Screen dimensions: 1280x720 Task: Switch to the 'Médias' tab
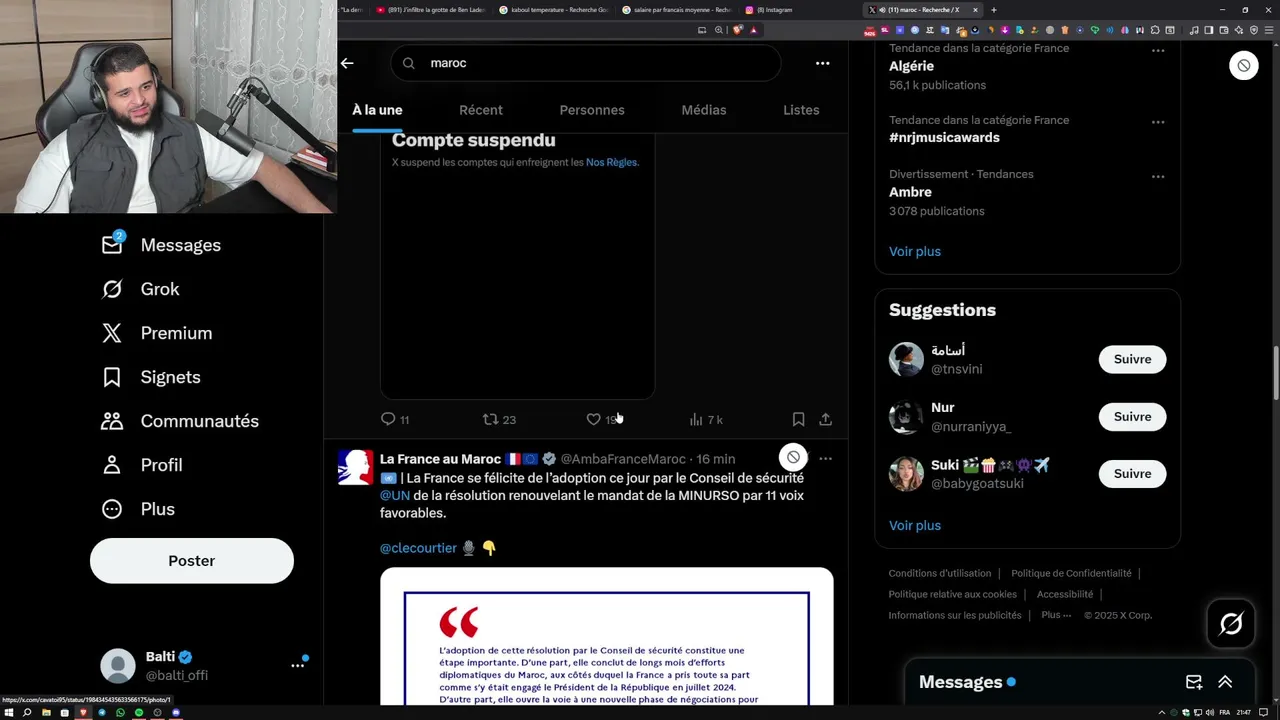[704, 110]
